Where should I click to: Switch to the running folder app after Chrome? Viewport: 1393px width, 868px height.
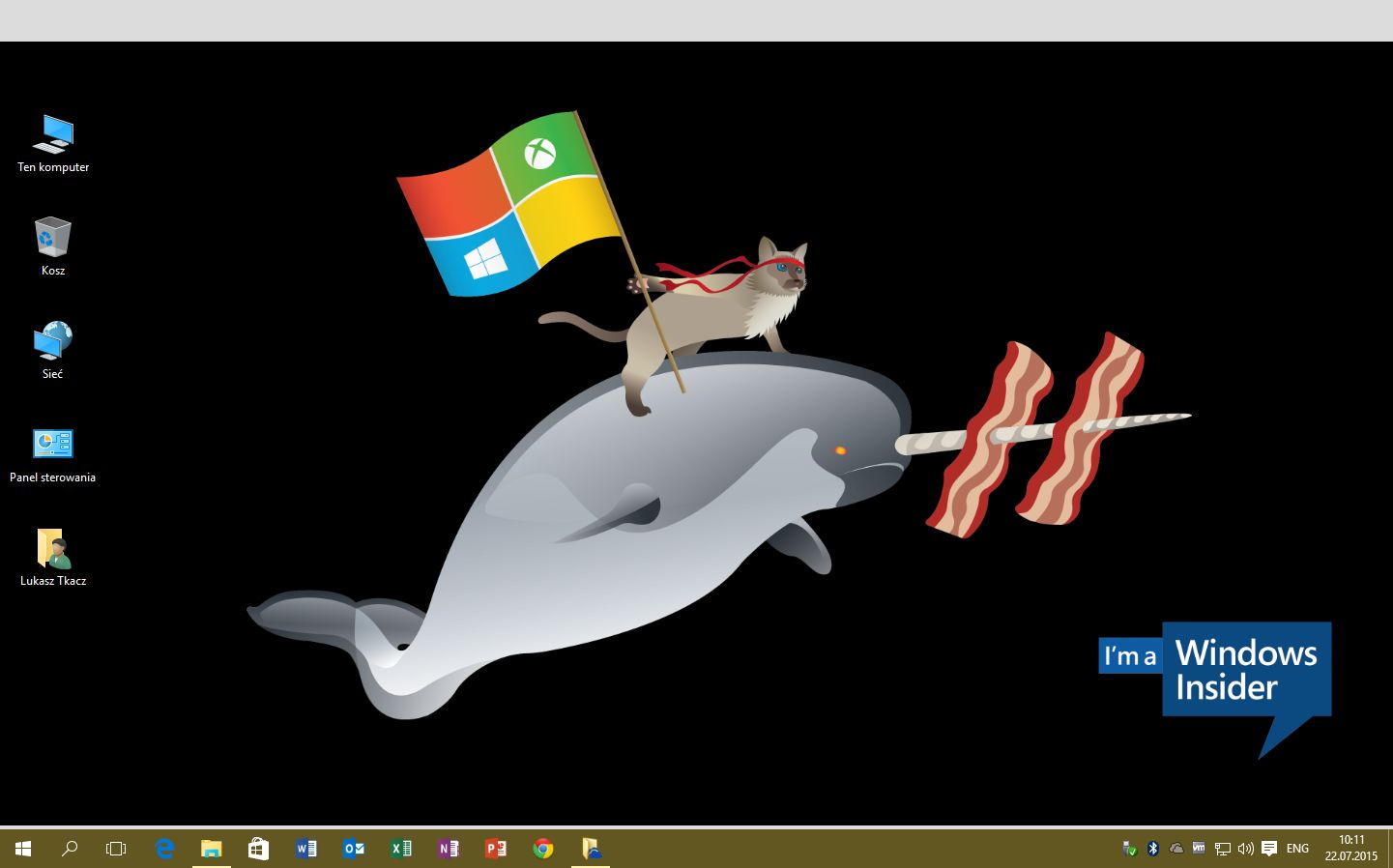click(x=591, y=849)
